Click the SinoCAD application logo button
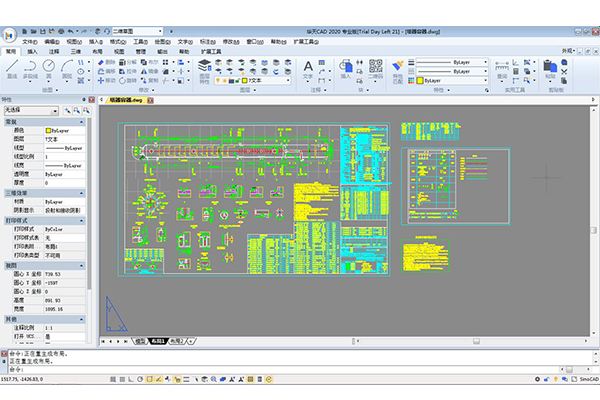The height and width of the screenshot is (400, 600). [x=9, y=36]
